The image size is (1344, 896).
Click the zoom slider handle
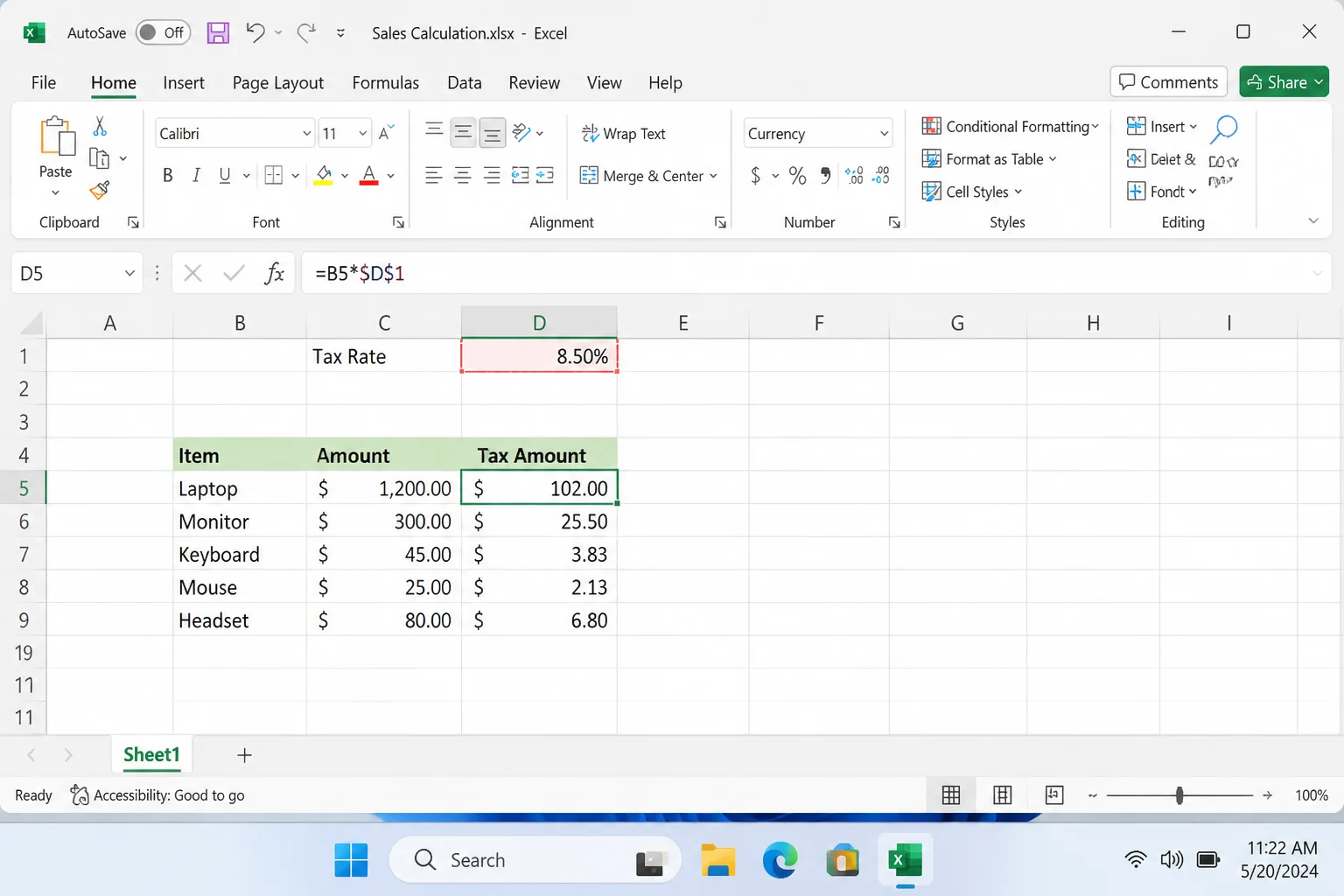[x=1179, y=795]
